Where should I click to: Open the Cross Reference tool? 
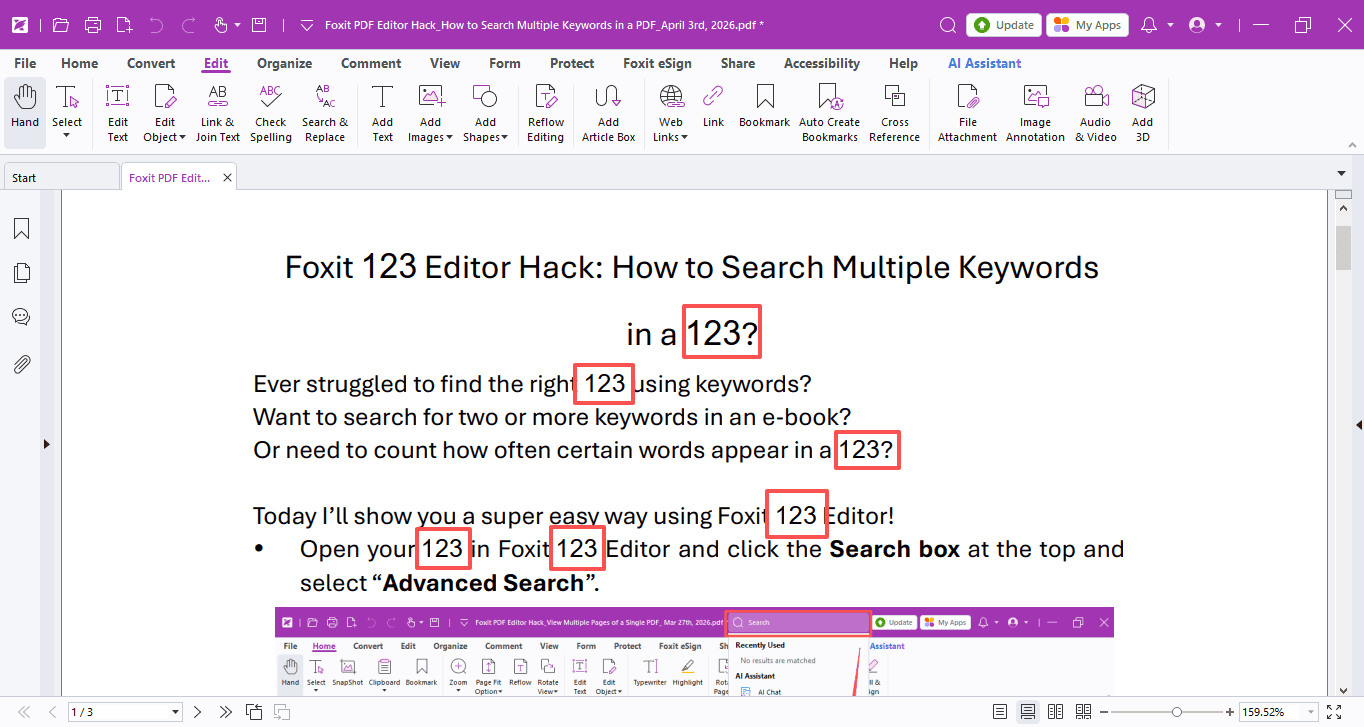894,113
